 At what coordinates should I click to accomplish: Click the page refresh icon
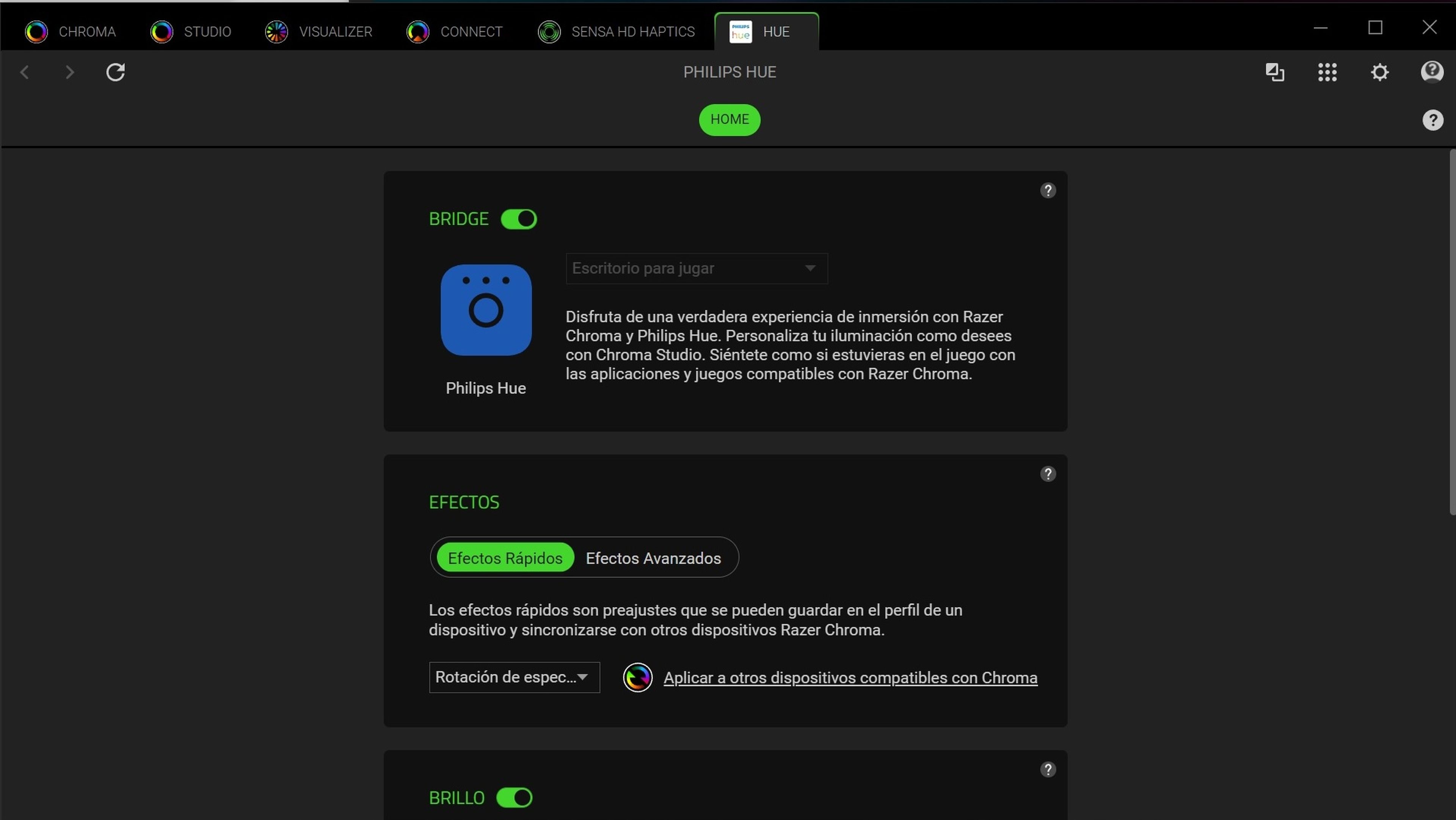click(115, 72)
